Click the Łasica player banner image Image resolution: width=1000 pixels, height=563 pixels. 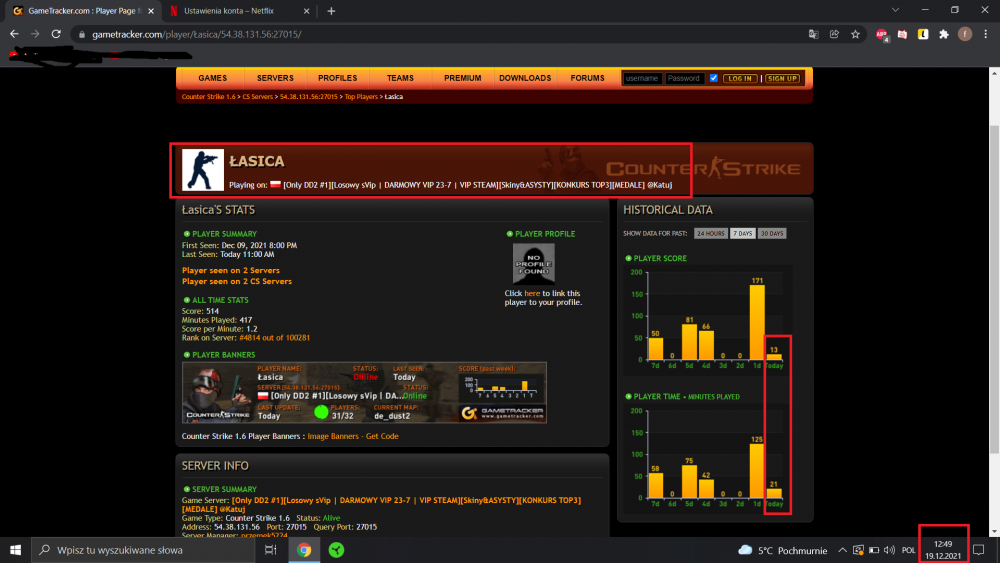[364, 392]
